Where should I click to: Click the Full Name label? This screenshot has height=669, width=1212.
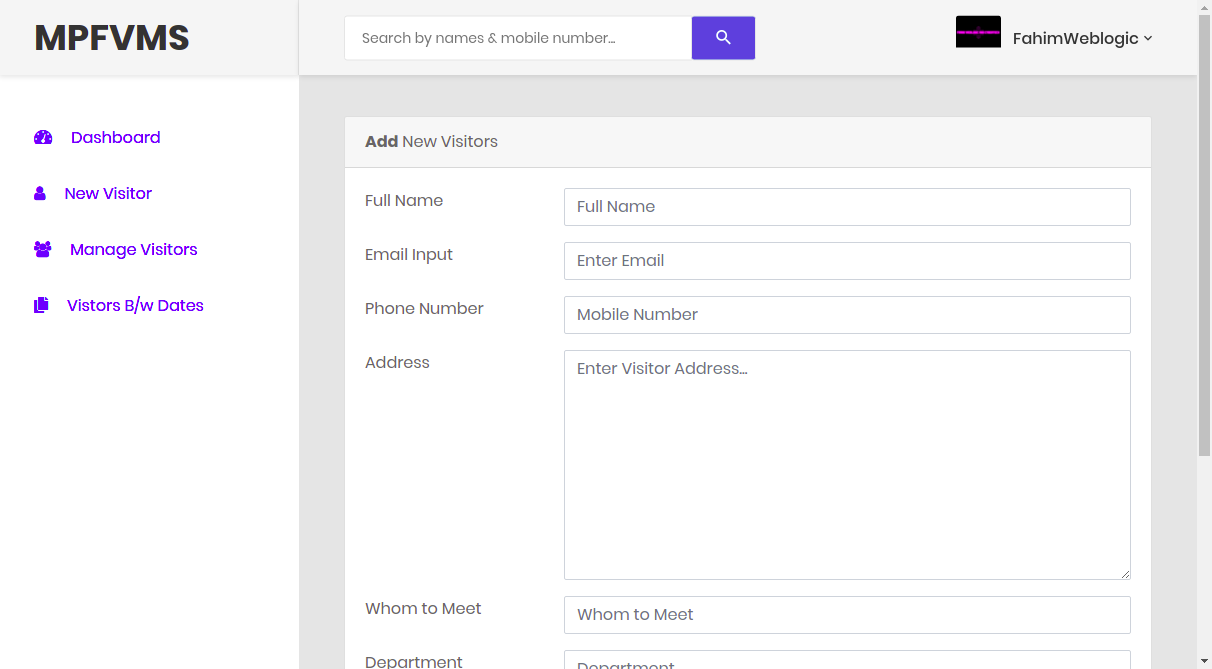(404, 201)
